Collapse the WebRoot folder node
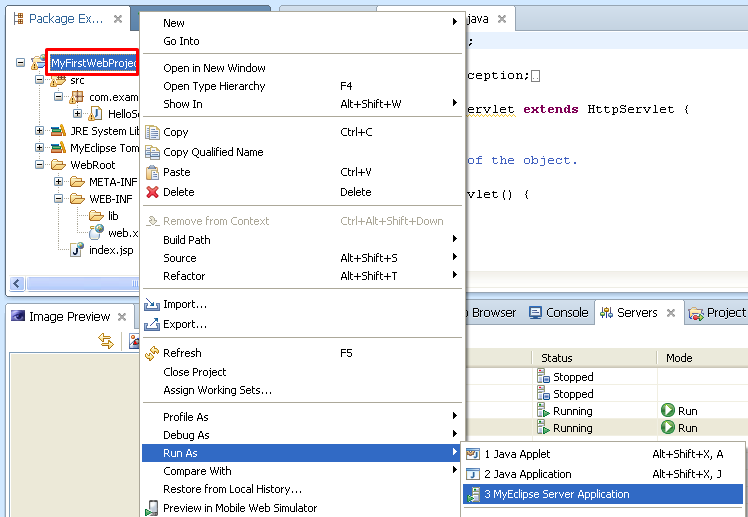This screenshot has height=517, width=748. pos(40,165)
